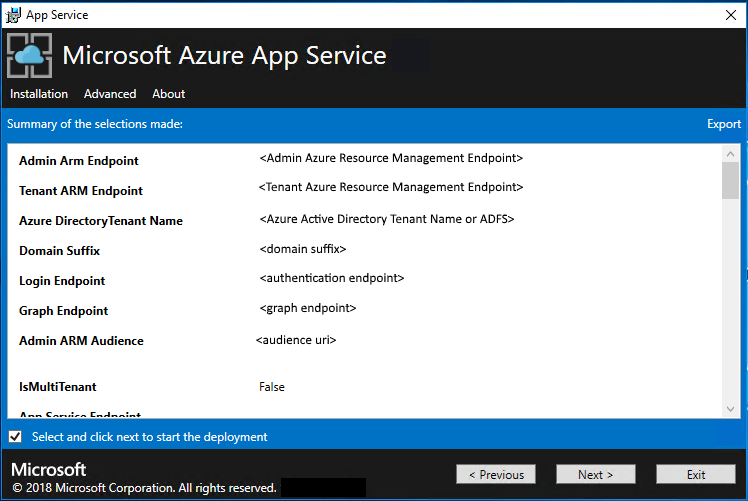
Task: Close the App Service window
Action: tap(731, 15)
